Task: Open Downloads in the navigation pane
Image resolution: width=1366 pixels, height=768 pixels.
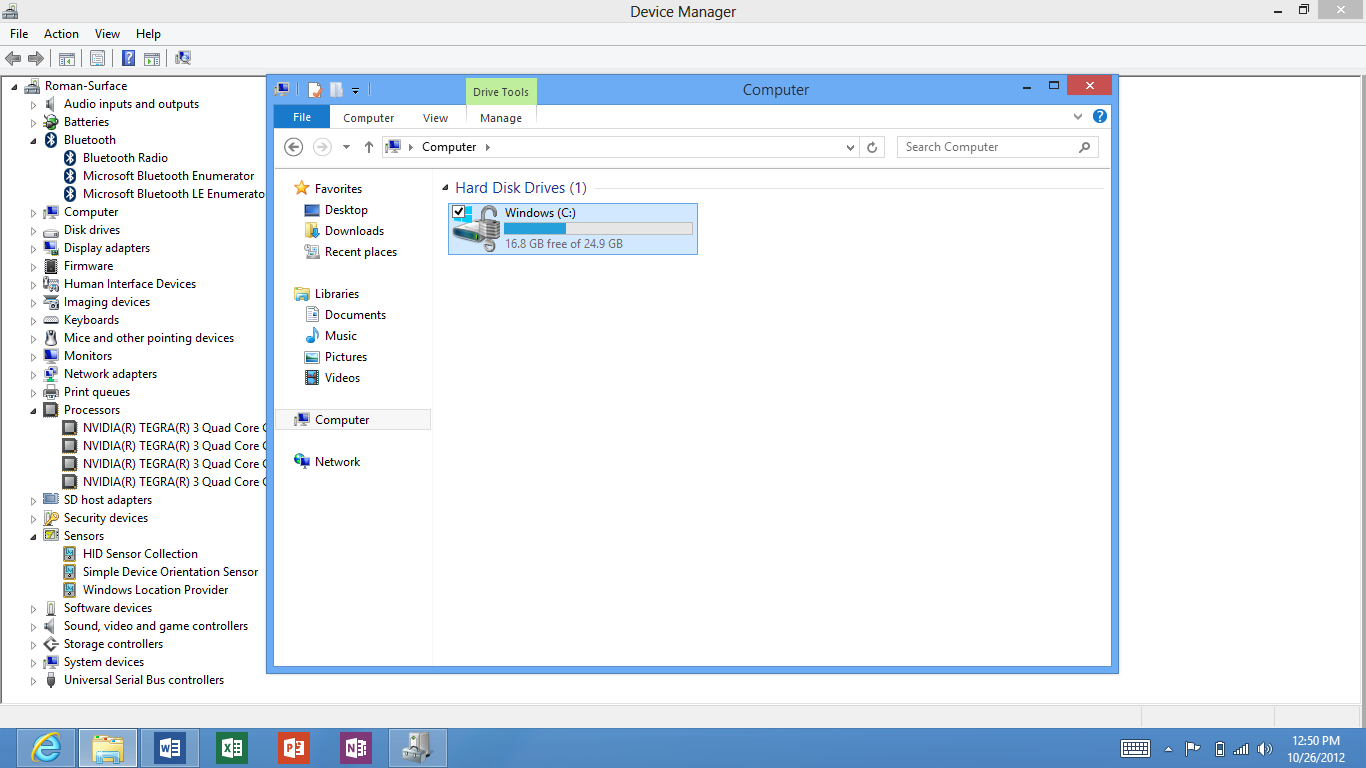Action: tap(354, 231)
